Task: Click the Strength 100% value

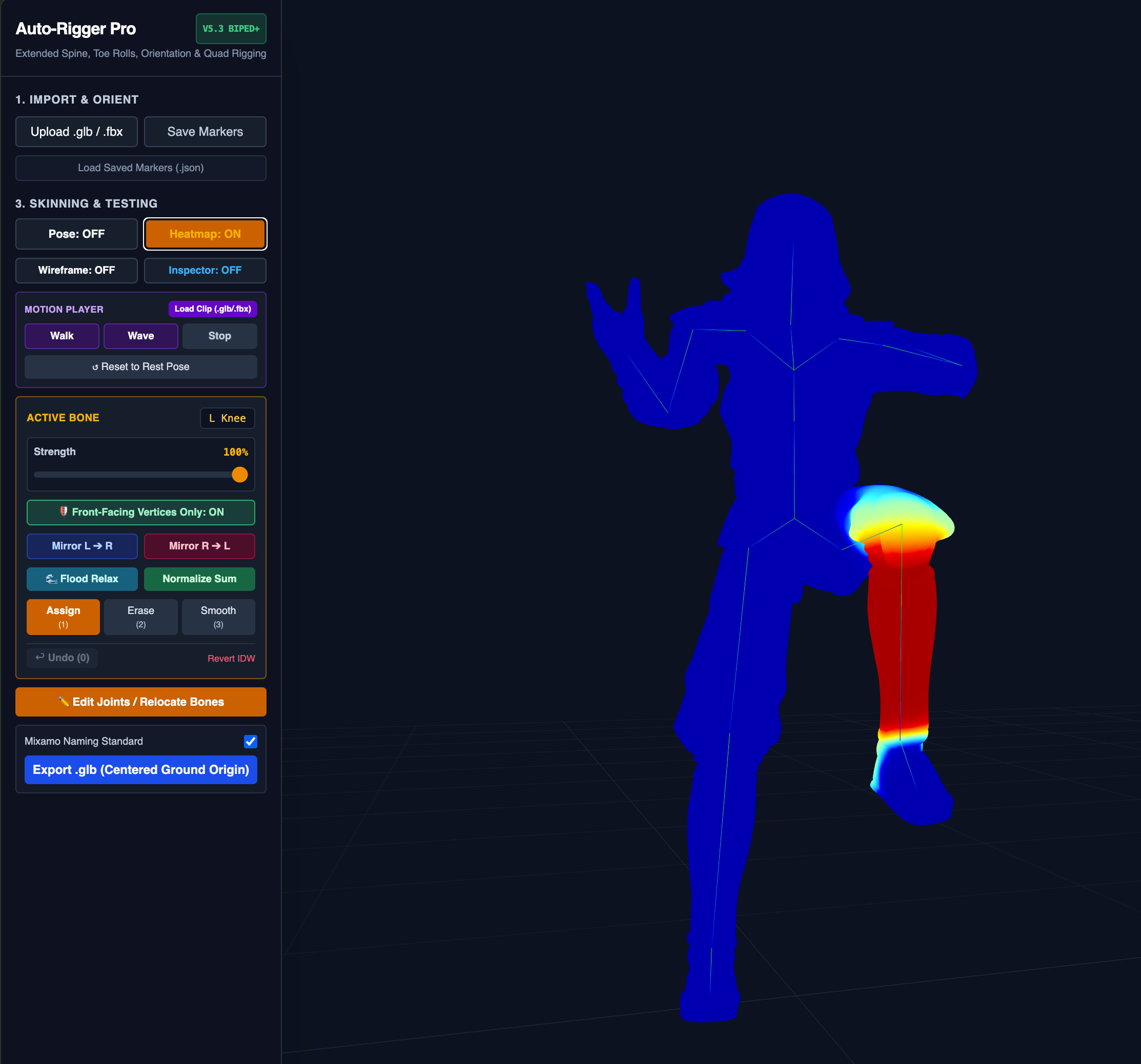Action: 235,452
